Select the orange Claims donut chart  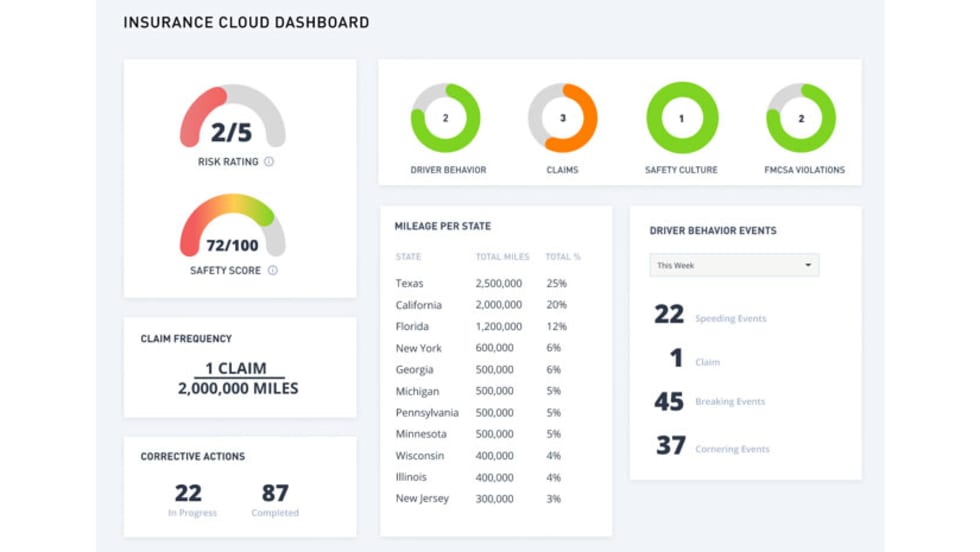pos(563,118)
